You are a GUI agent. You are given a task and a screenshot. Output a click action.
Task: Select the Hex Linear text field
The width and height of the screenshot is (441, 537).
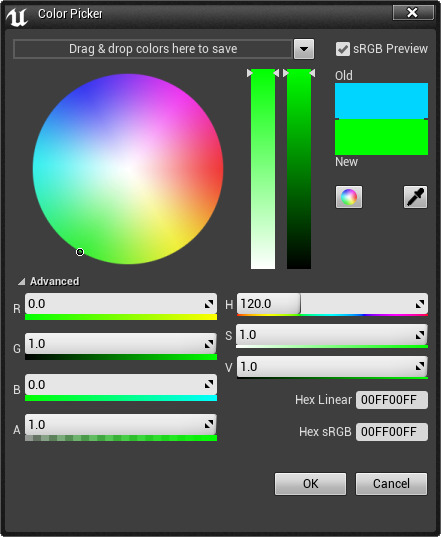(x=392, y=400)
